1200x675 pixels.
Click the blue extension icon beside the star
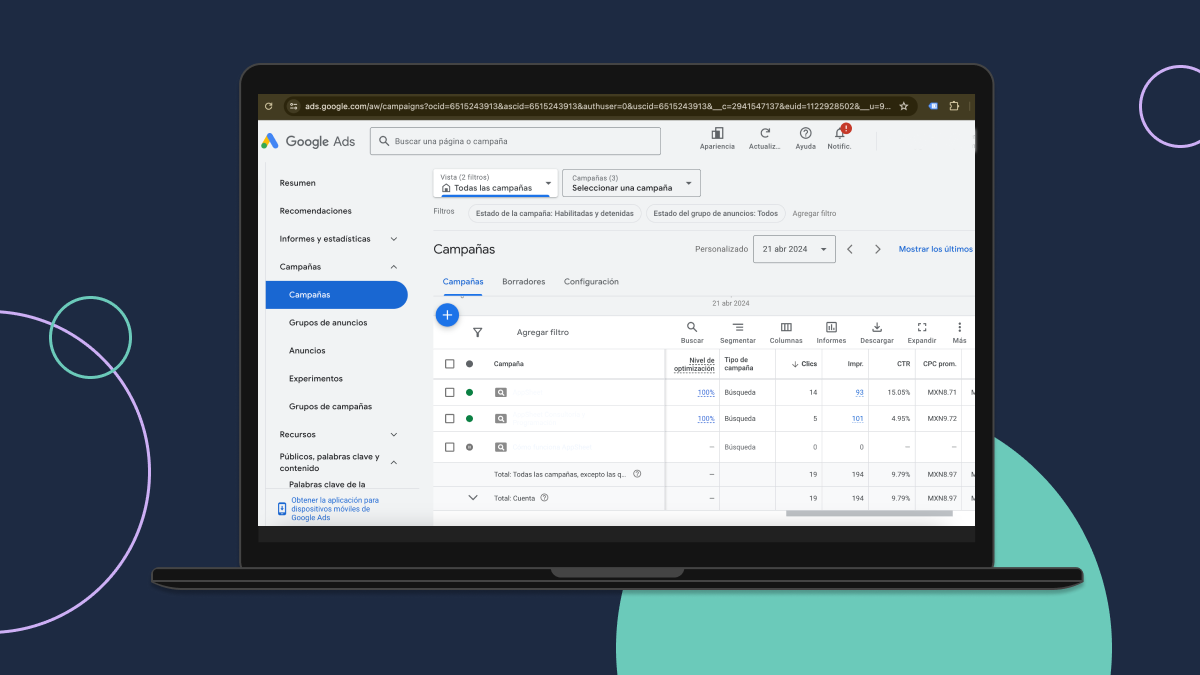tap(933, 106)
